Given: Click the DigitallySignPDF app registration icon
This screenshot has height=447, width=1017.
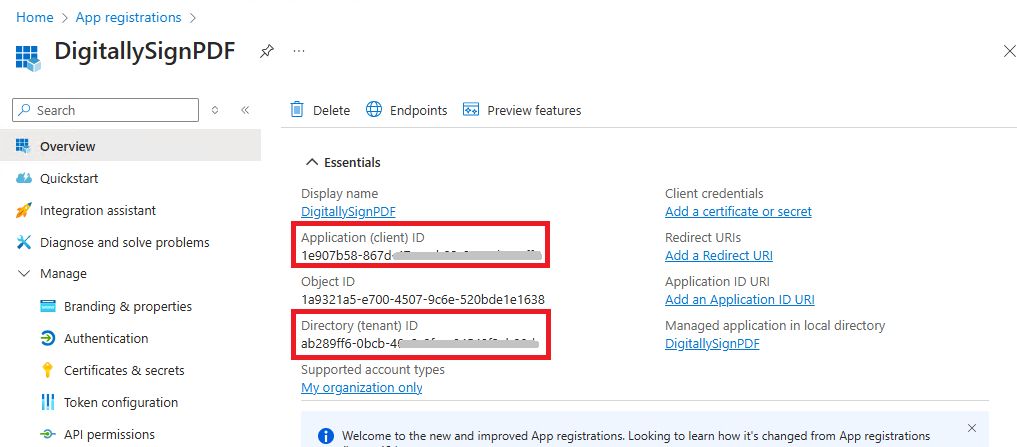Looking at the screenshot, I should pos(27,57).
